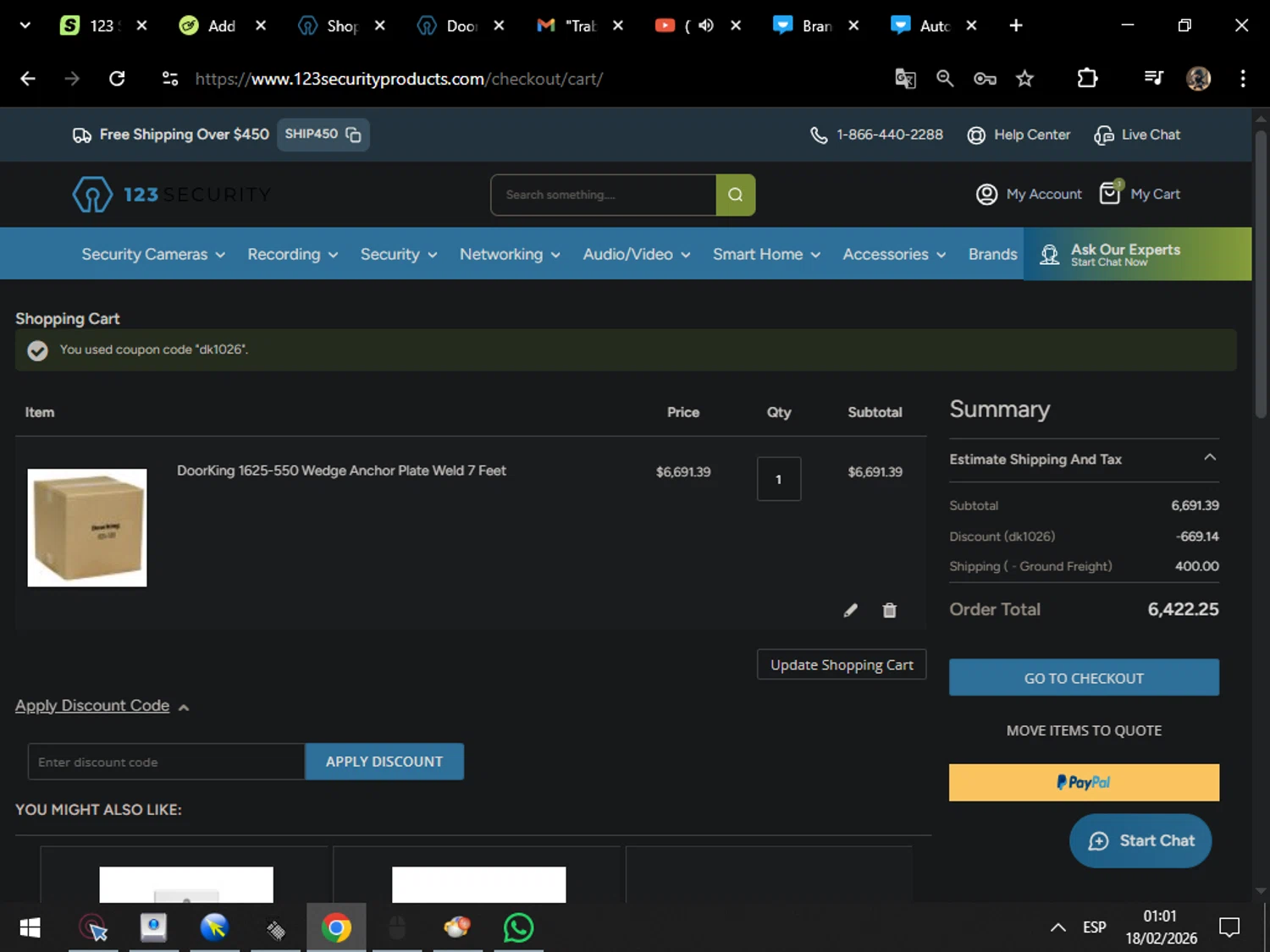Click the Update Shopping Cart button
Screen dimensions: 1270x952
[x=842, y=664]
